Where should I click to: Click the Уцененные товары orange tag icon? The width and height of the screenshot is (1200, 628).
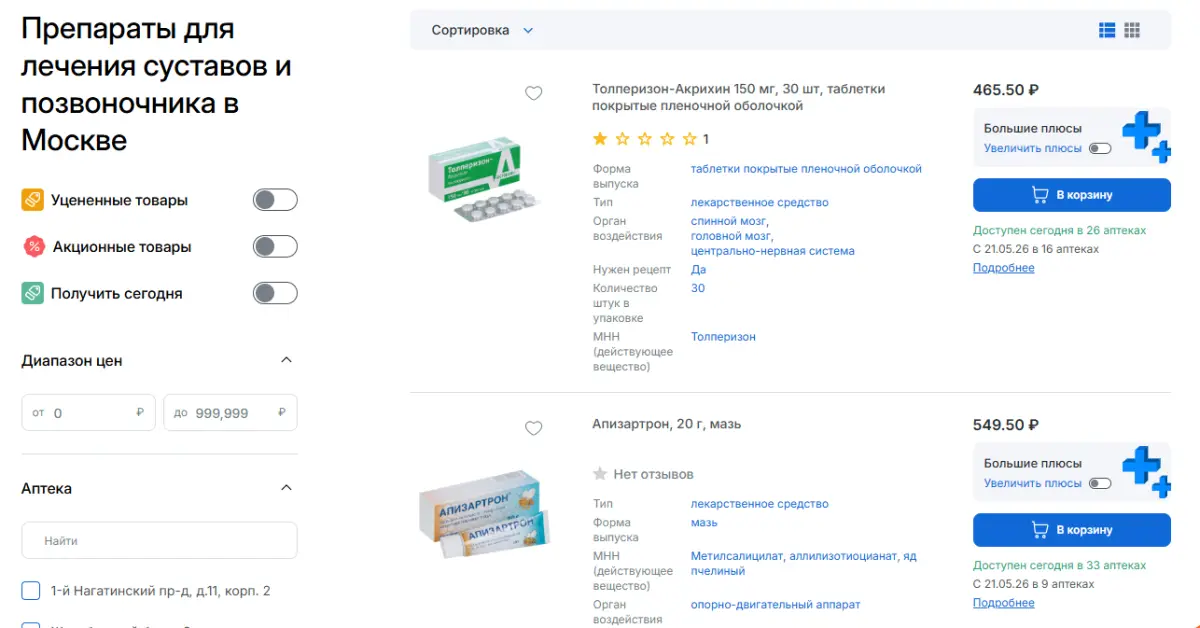pyautogui.click(x=33, y=200)
